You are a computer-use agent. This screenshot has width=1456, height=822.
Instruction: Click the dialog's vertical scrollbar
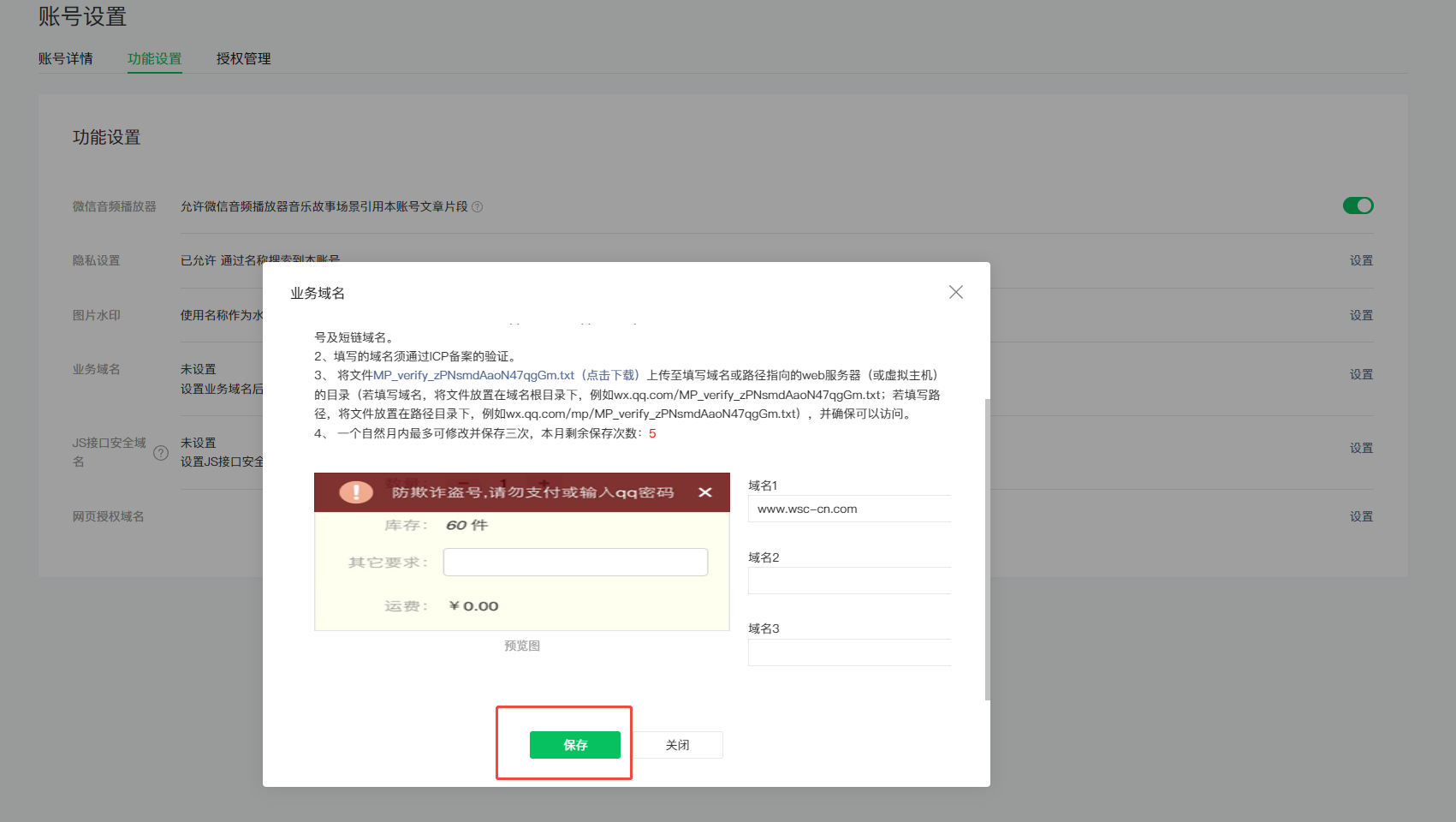coord(987,548)
